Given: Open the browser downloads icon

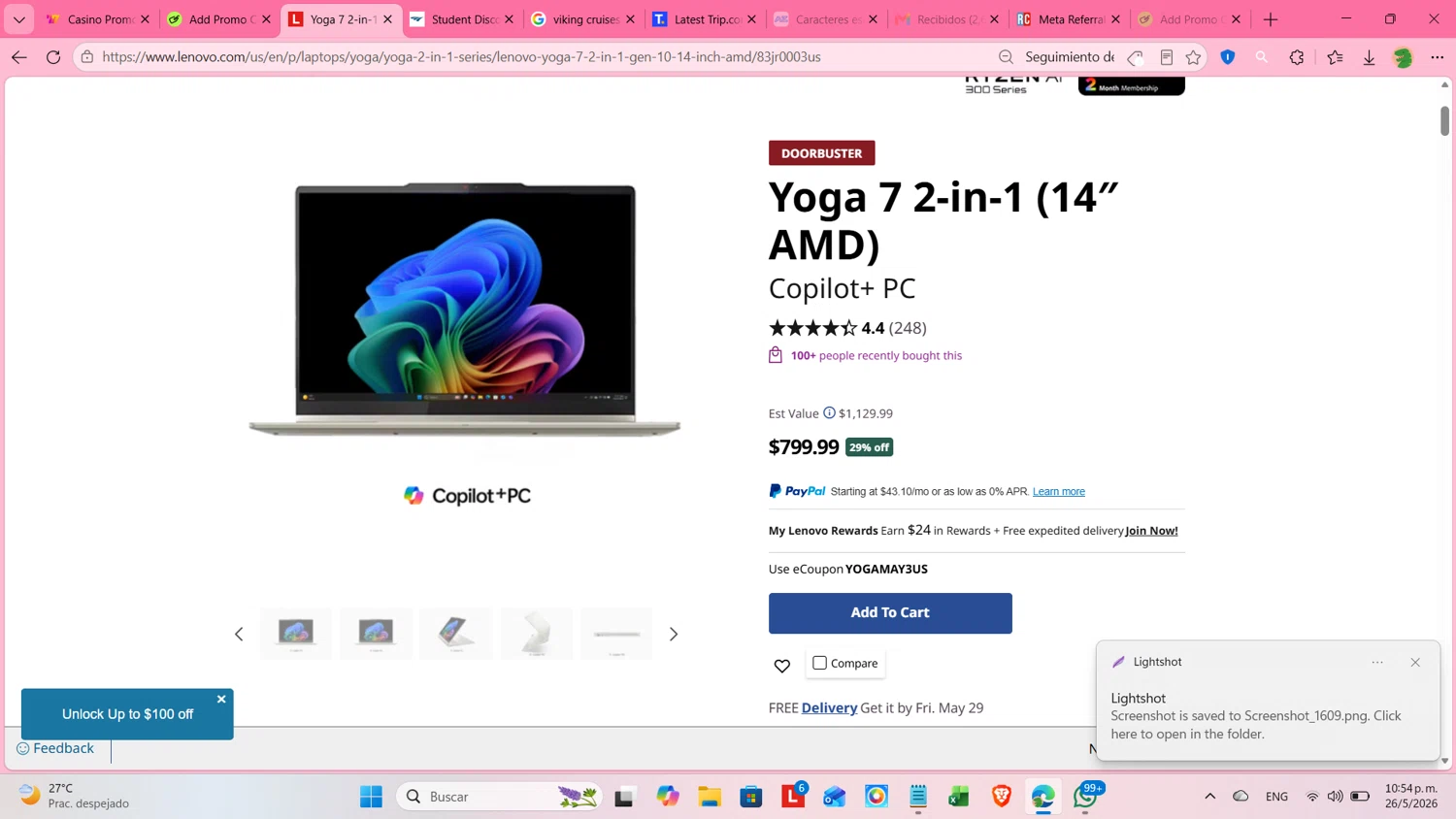Looking at the screenshot, I should coord(1369,57).
